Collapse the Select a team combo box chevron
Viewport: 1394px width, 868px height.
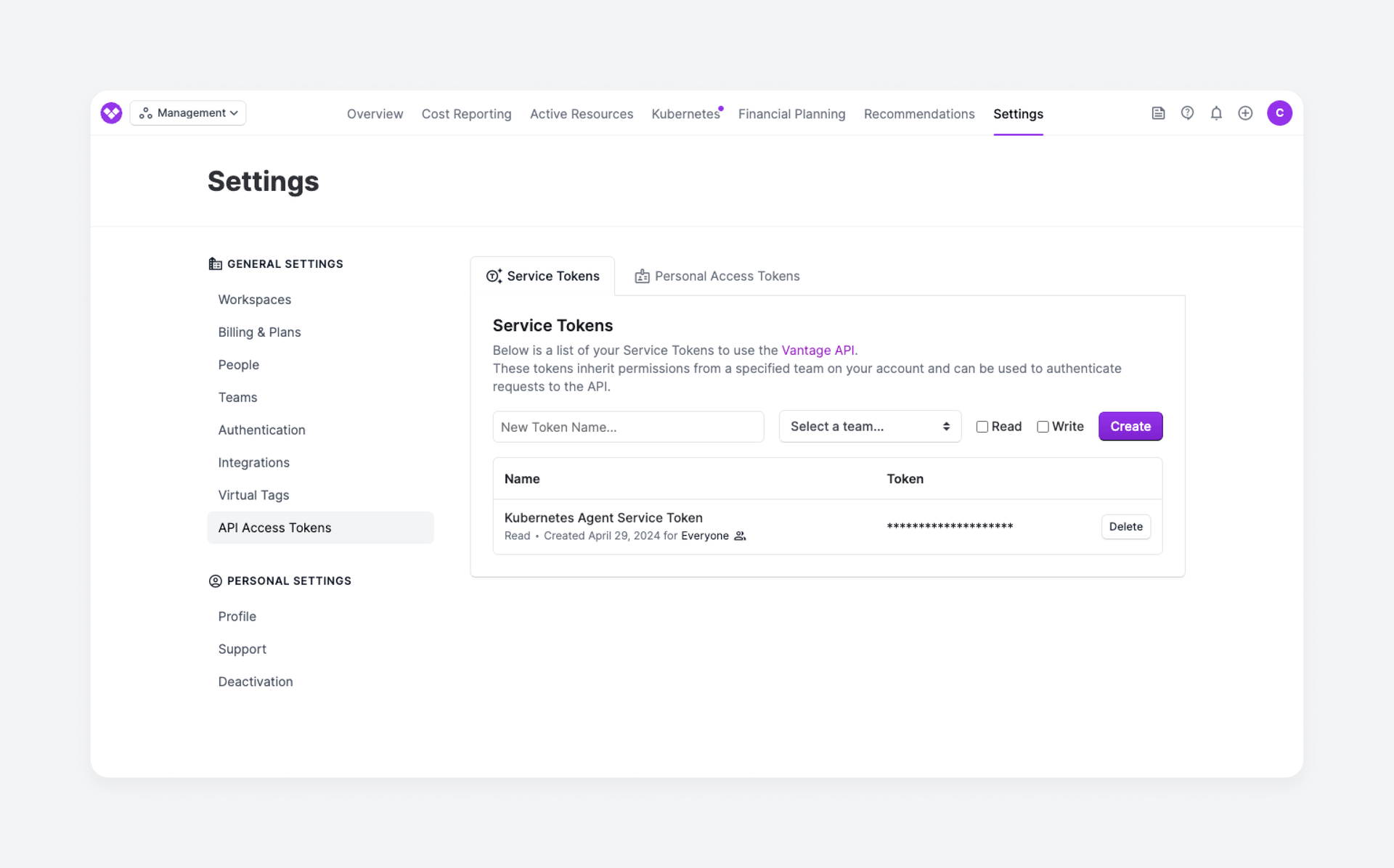[x=945, y=427]
